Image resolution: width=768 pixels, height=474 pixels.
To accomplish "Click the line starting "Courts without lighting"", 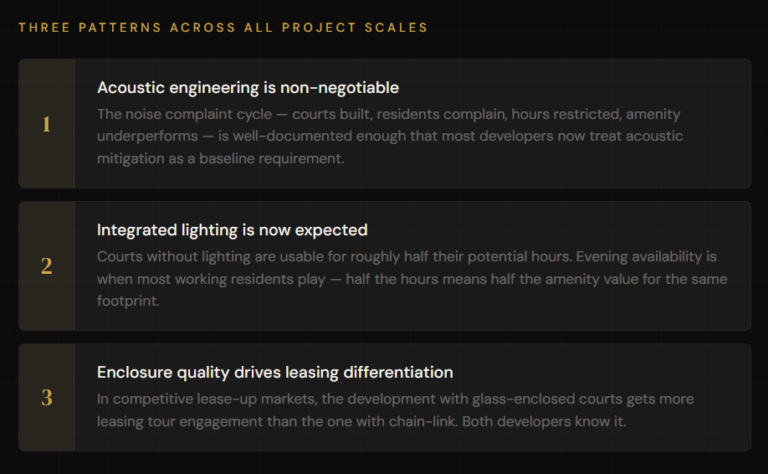I will (x=406, y=256).
